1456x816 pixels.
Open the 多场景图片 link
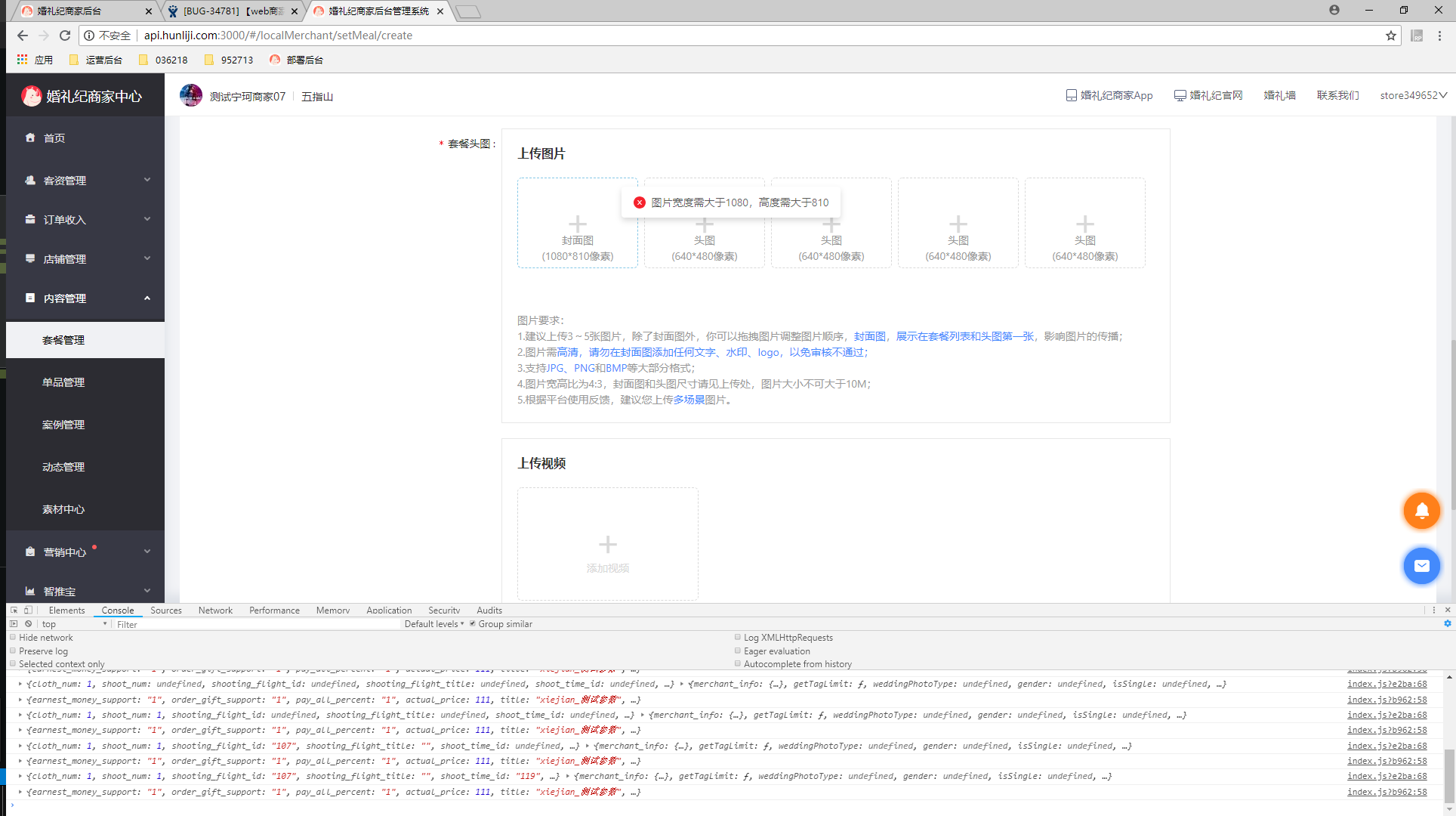pyautogui.click(x=690, y=400)
